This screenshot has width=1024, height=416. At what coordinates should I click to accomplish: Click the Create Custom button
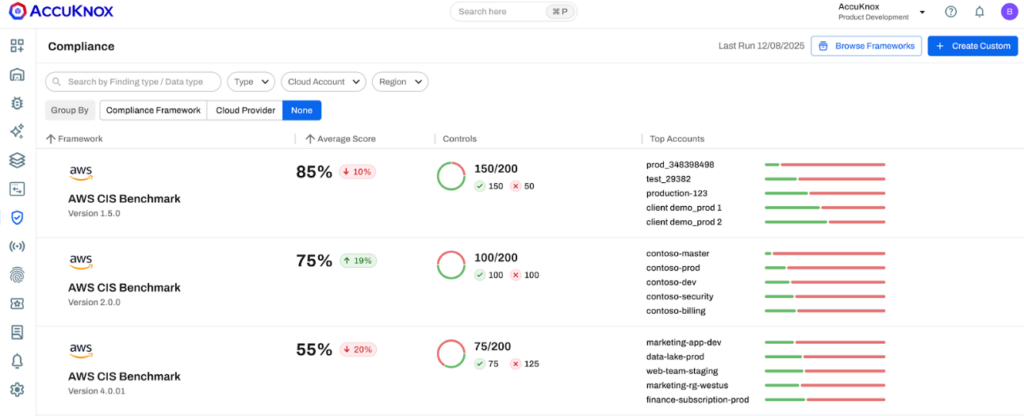(972, 46)
